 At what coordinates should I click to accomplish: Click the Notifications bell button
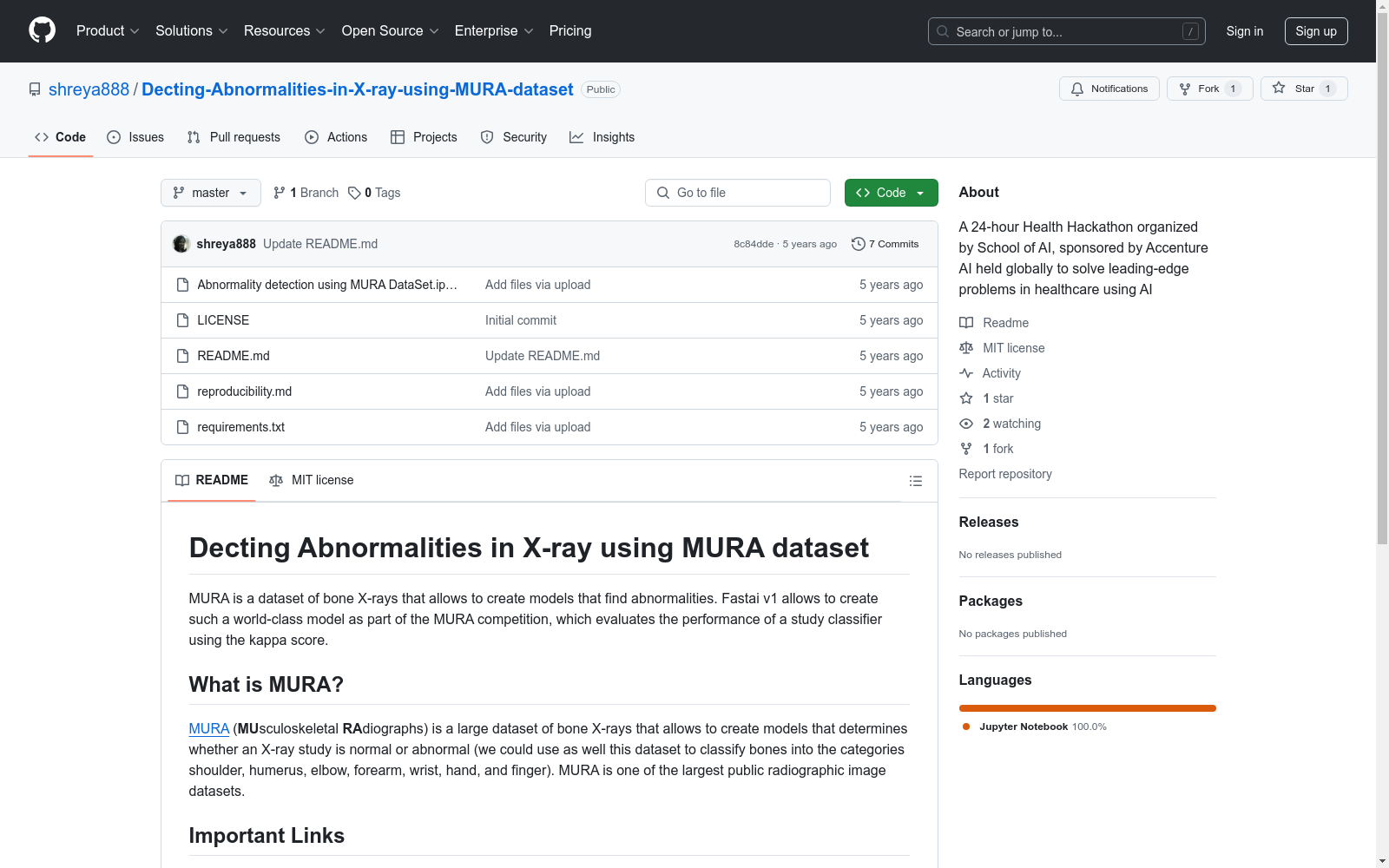1109,89
